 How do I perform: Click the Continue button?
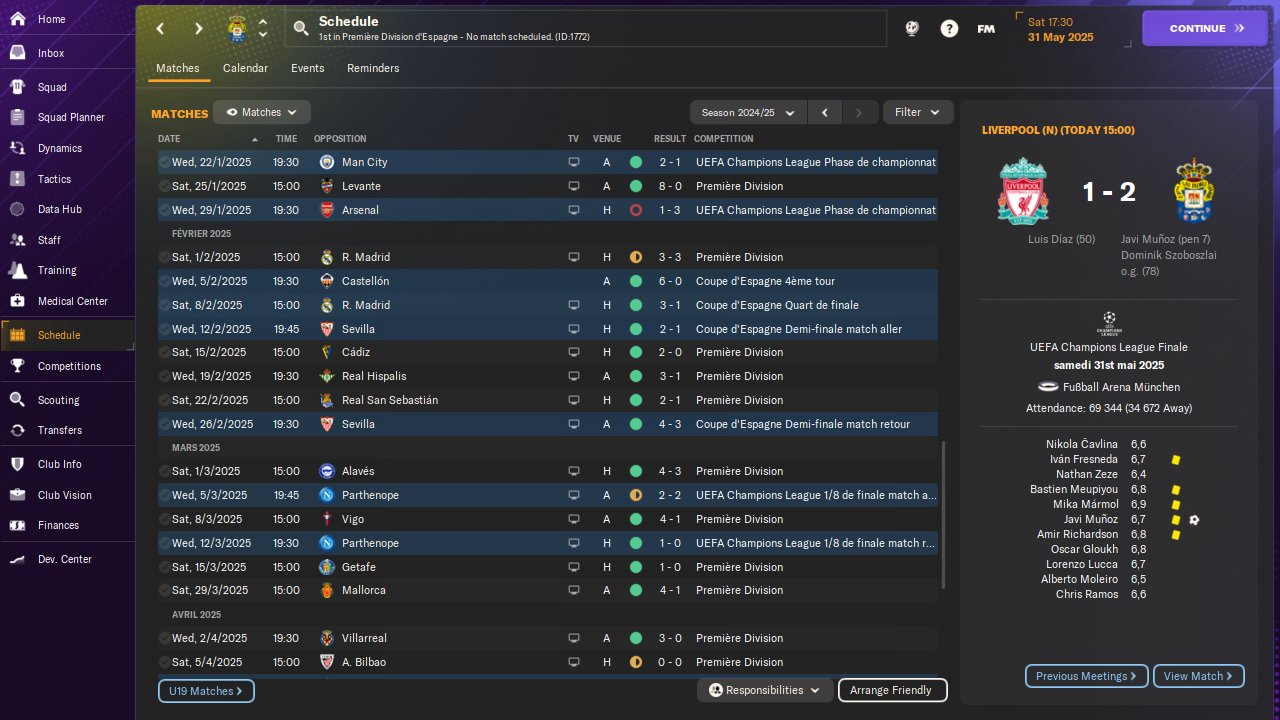coord(1204,29)
